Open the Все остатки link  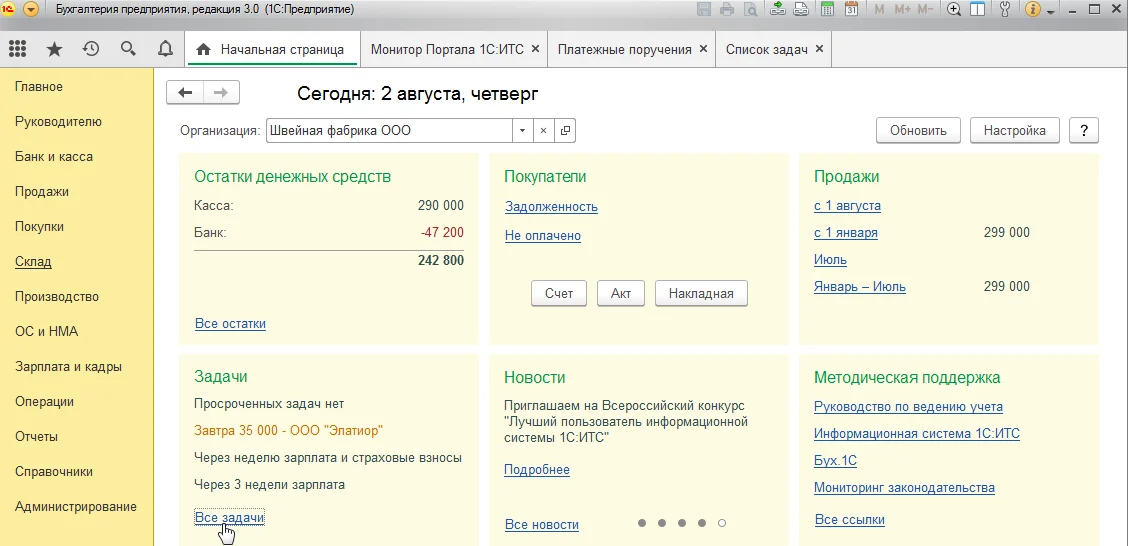pyautogui.click(x=230, y=324)
